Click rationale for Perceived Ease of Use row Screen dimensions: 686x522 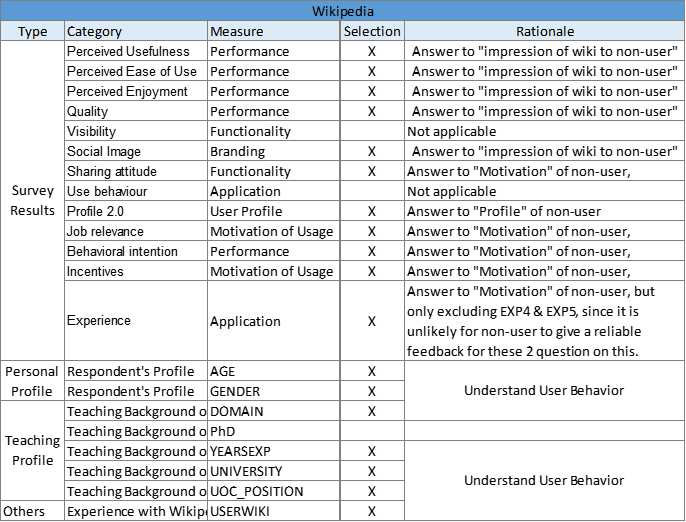545,71
